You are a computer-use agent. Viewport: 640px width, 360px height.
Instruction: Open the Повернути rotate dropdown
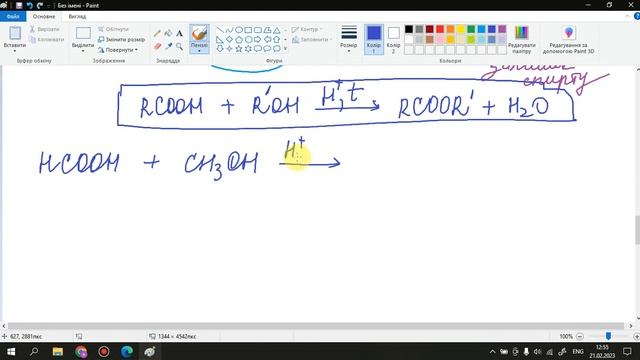click(118, 50)
